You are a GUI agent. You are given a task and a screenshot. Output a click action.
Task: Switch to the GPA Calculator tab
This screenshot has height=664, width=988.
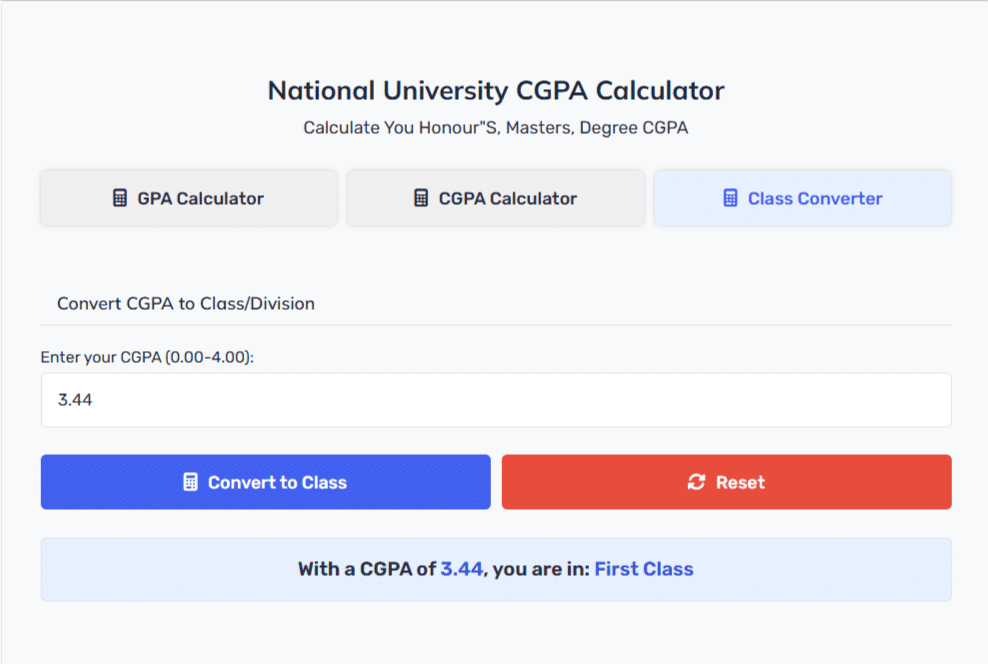tap(189, 198)
